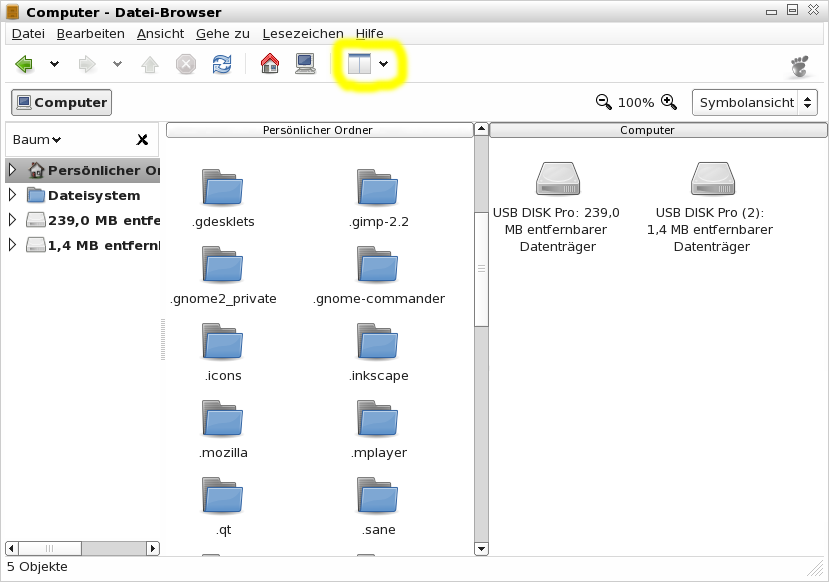This screenshot has height=582, width=829.
Task: Click the 100% zoom level
Action: coord(636,103)
